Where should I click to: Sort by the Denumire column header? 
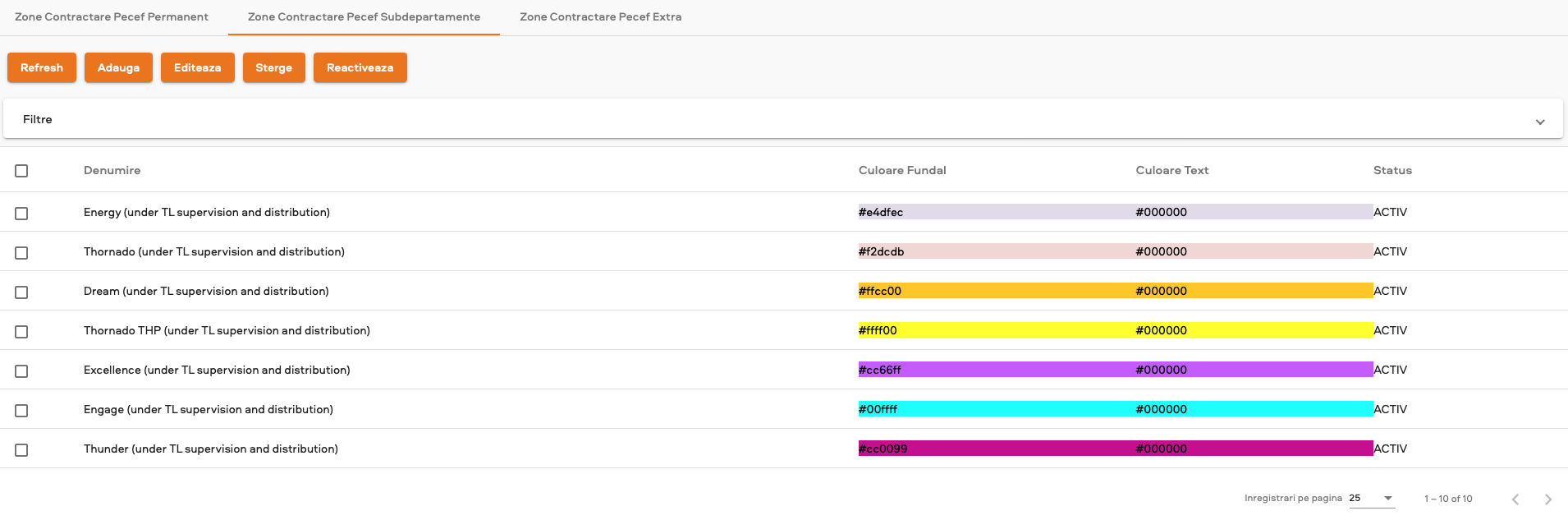click(x=112, y=170)
